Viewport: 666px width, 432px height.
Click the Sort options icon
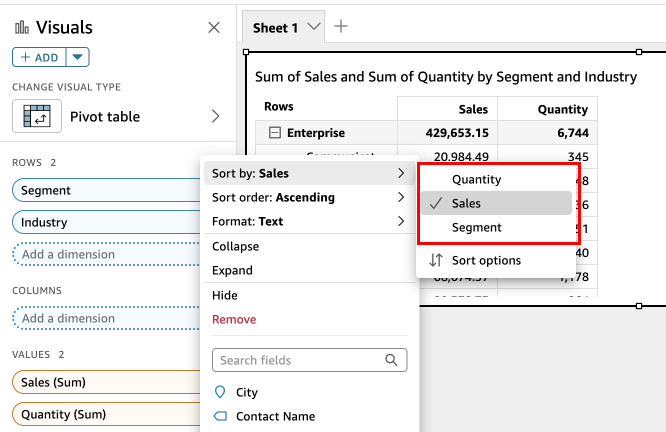coord(435,260)
